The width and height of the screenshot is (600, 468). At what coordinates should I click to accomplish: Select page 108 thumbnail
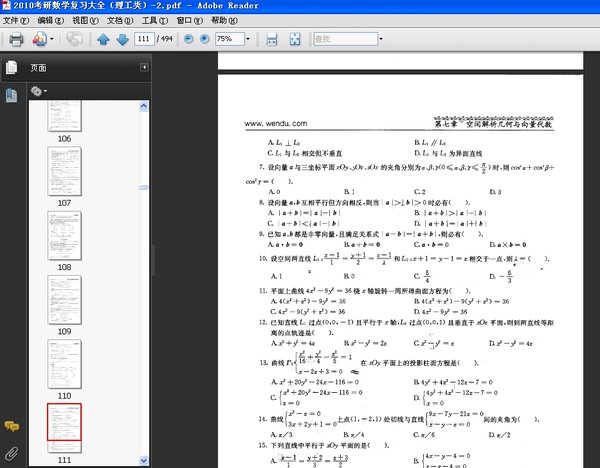click(64, 235)
